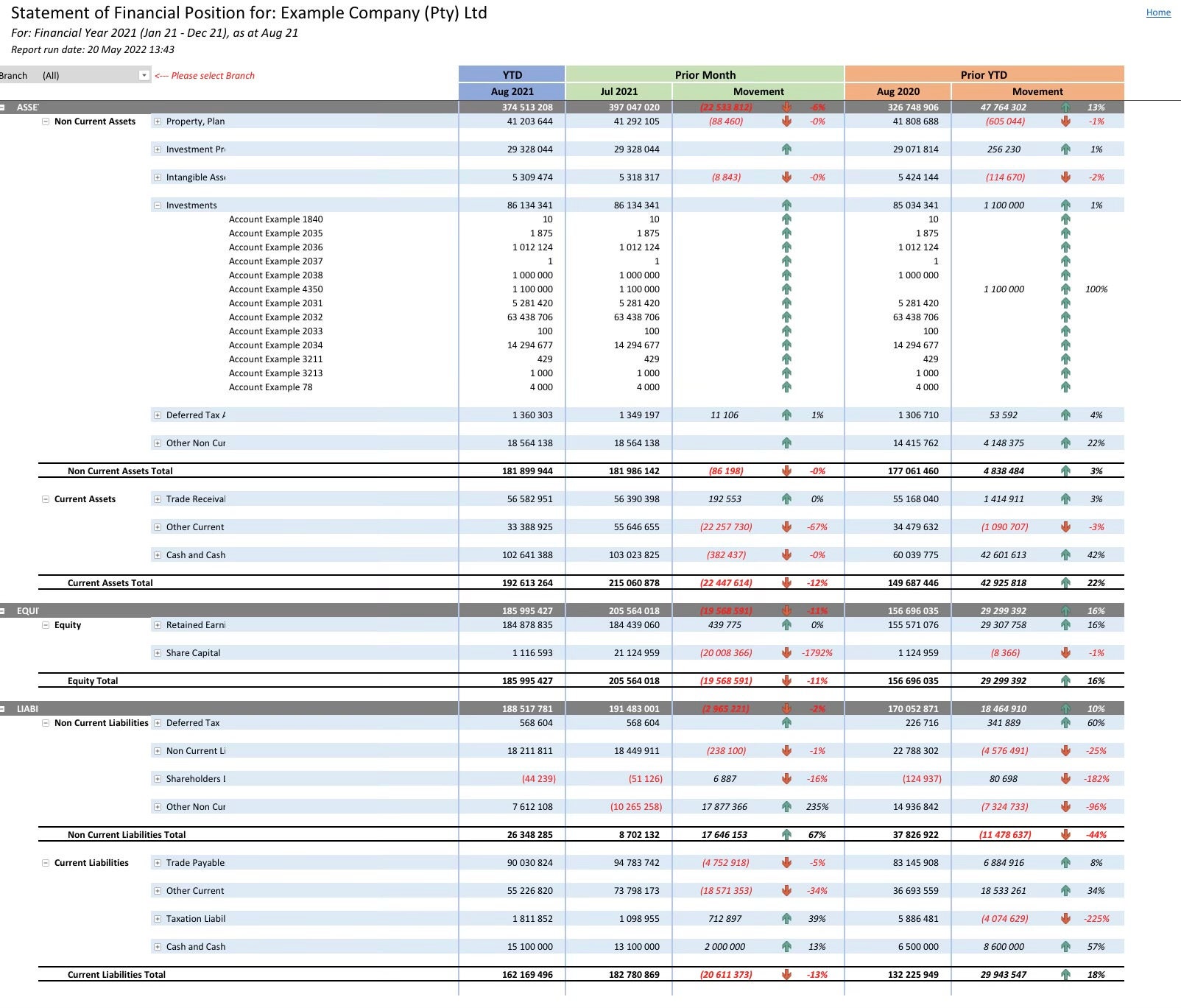Collapse the ASSETS section
Viewport: 1181px width, 1008px height.
click(x=6, y=107)
